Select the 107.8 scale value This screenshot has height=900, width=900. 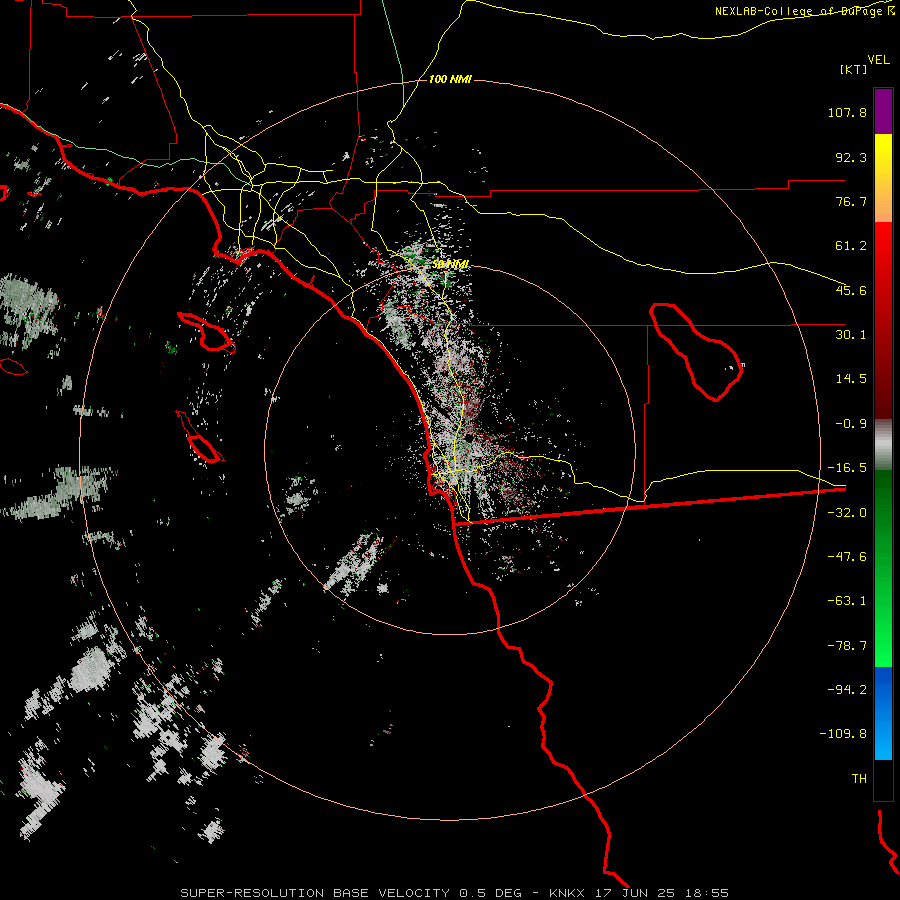[x=847, y=112]
